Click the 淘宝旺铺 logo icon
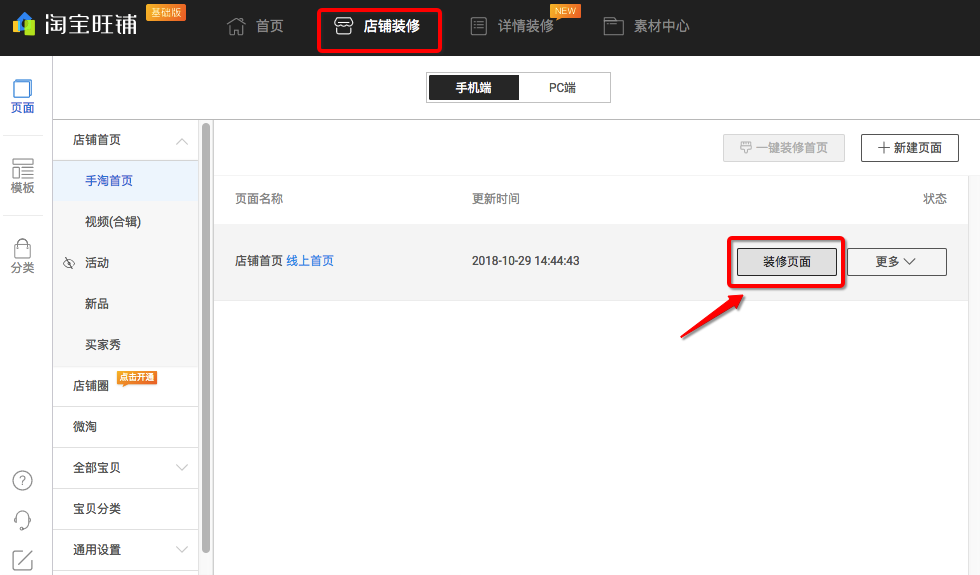This screenshot has height=575, width=980. 24,24
